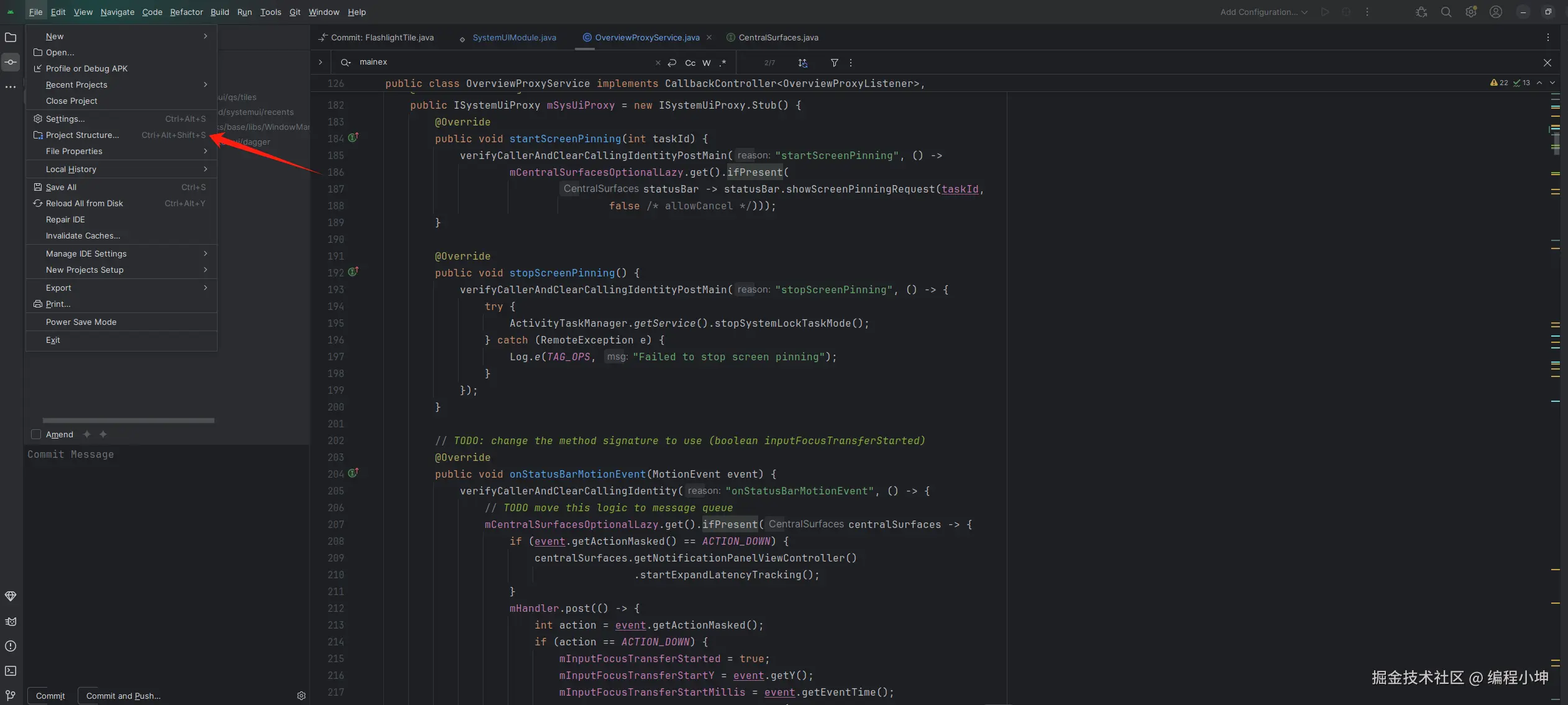Toggle Match Case in find bar
Viewport: 1568px width, 705px height.
point(690,63)
